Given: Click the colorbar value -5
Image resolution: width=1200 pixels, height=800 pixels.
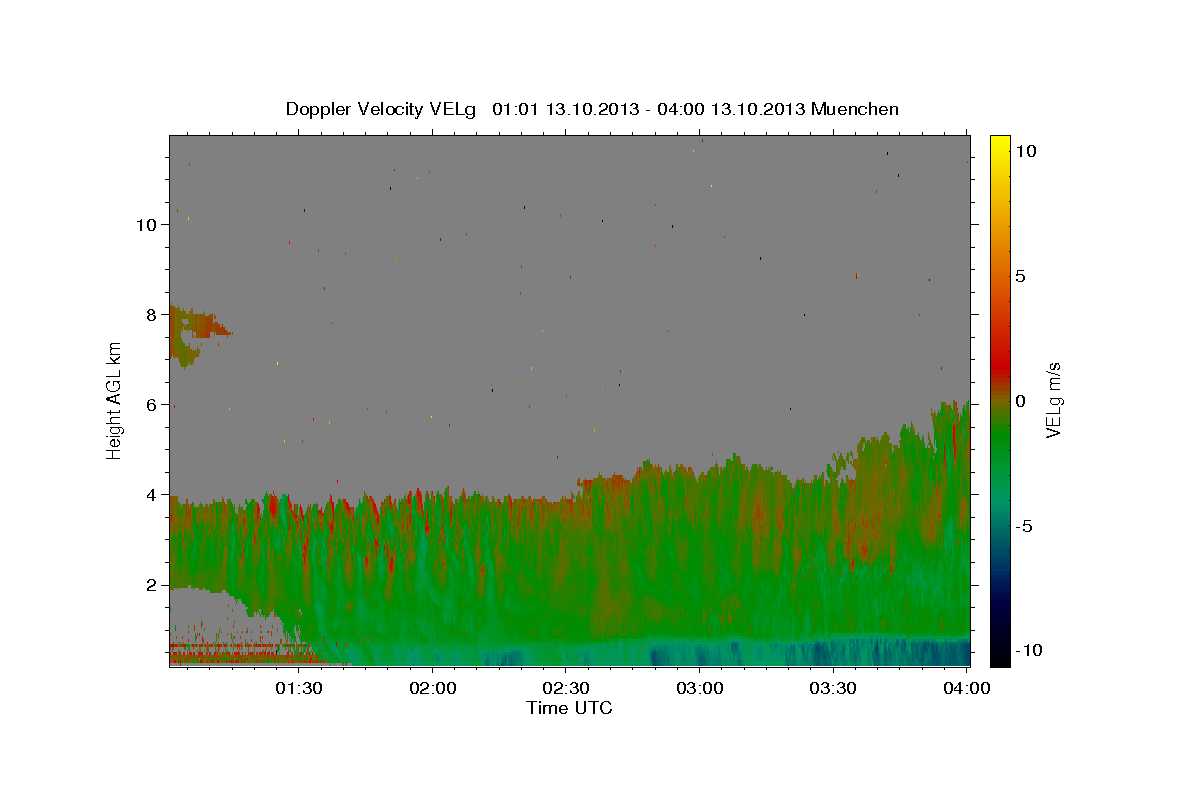Looking at the screenshot, I should (1023, 526).
